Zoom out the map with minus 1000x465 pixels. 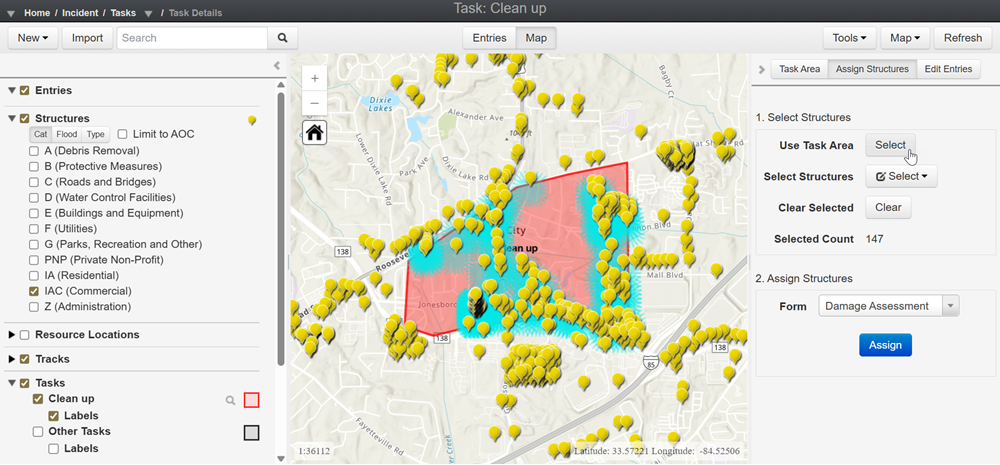tap(315, 103)
